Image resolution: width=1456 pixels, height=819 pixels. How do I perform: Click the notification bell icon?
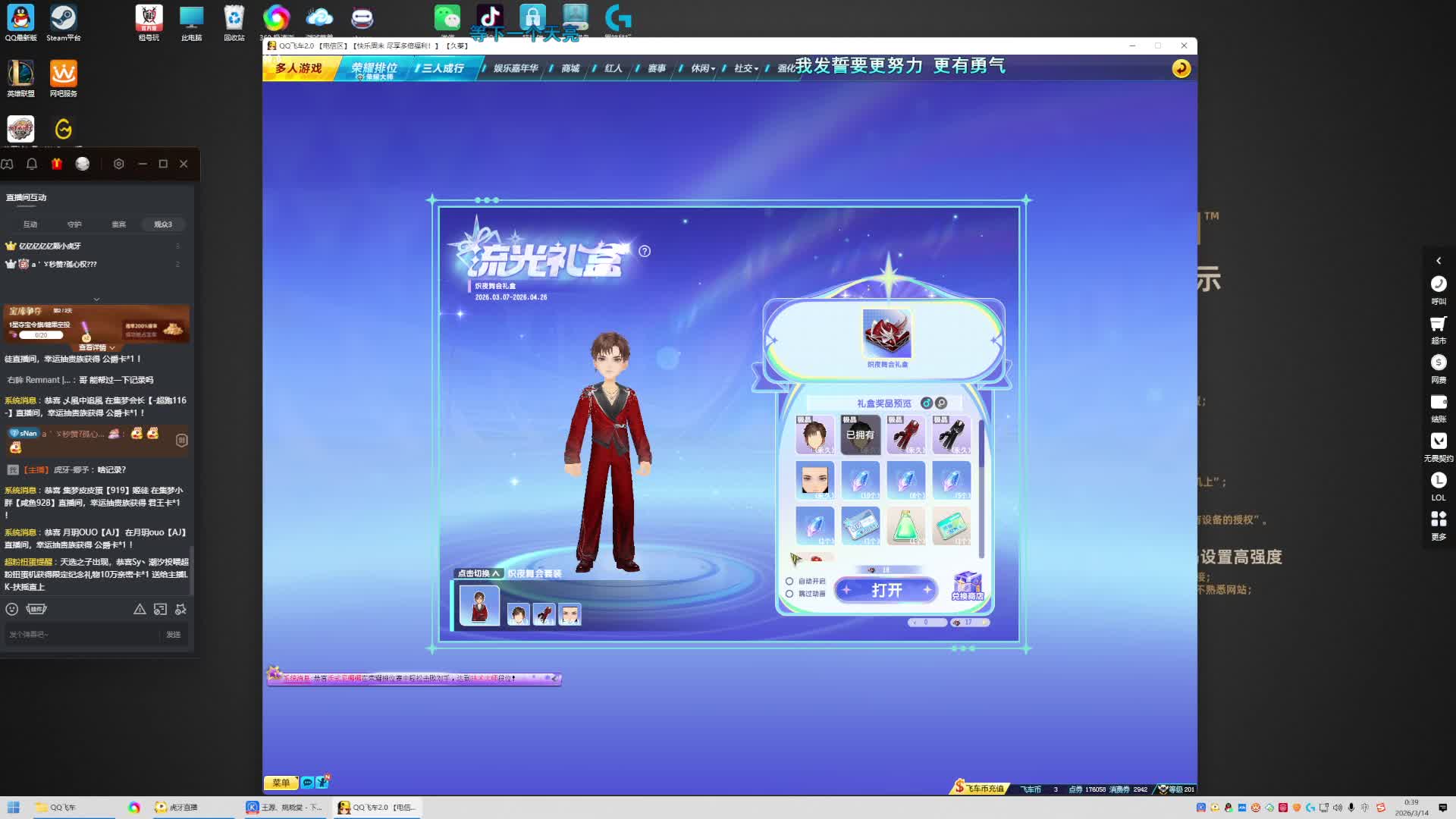point(32,164)
